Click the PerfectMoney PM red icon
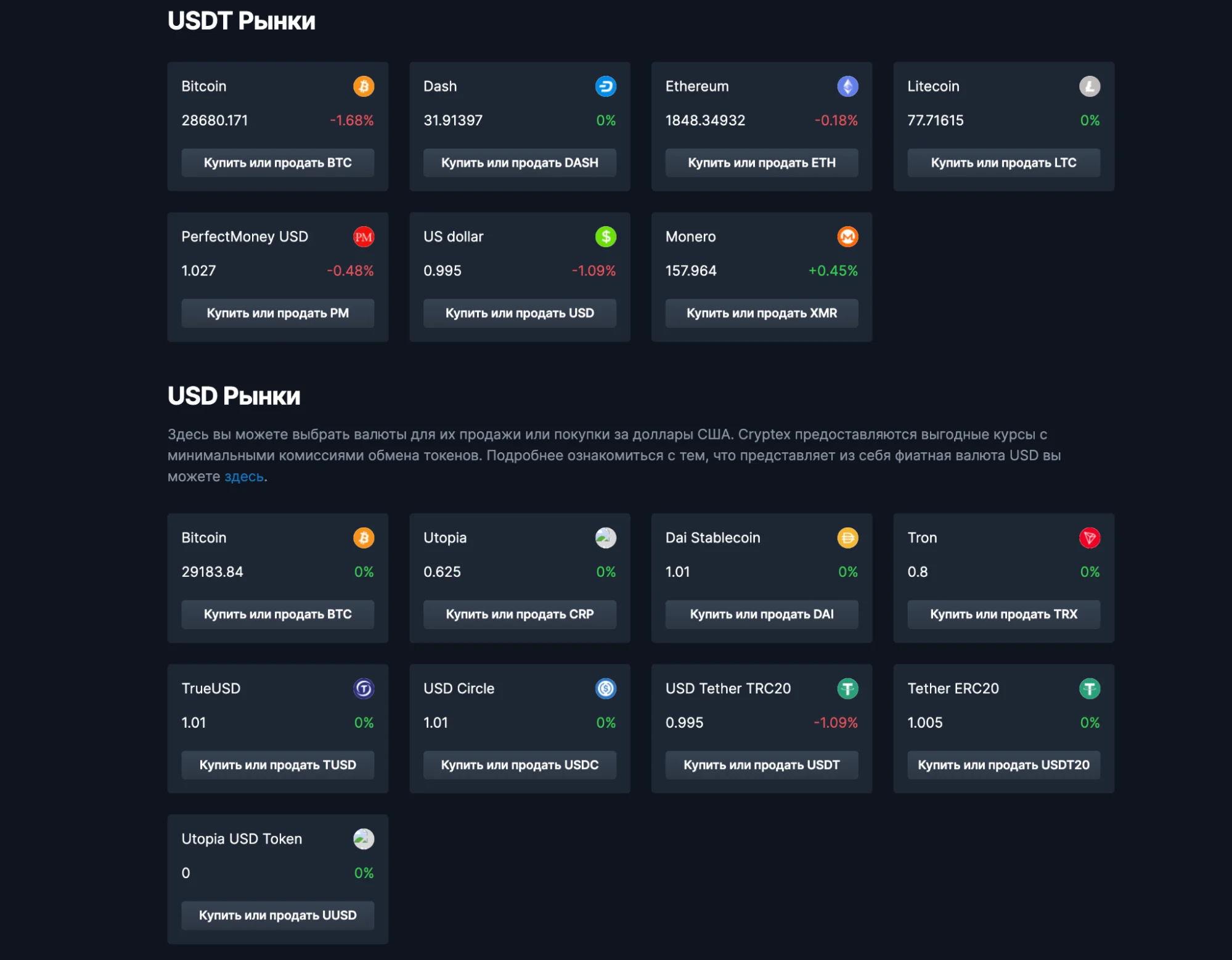This screenshot has height=960, width=1232. pyautogui.click(x=364, y=237)
